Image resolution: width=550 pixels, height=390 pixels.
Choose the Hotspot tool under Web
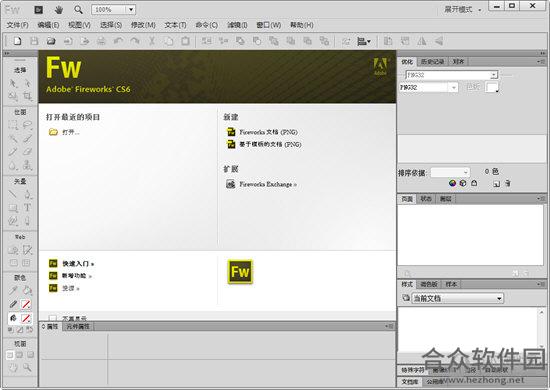(x=13, y=250)
